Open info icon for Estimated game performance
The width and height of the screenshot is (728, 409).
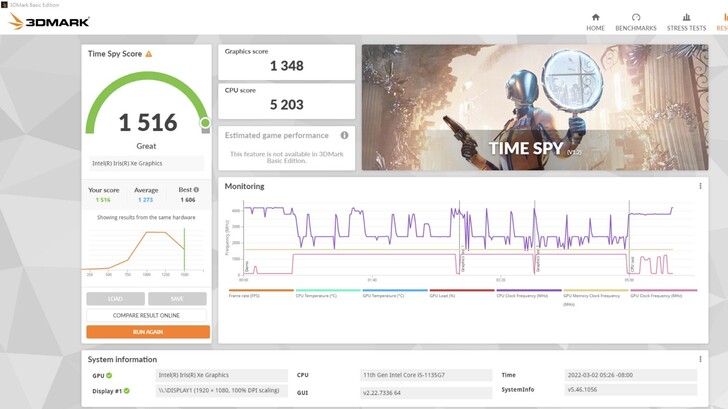pos(344,135)
